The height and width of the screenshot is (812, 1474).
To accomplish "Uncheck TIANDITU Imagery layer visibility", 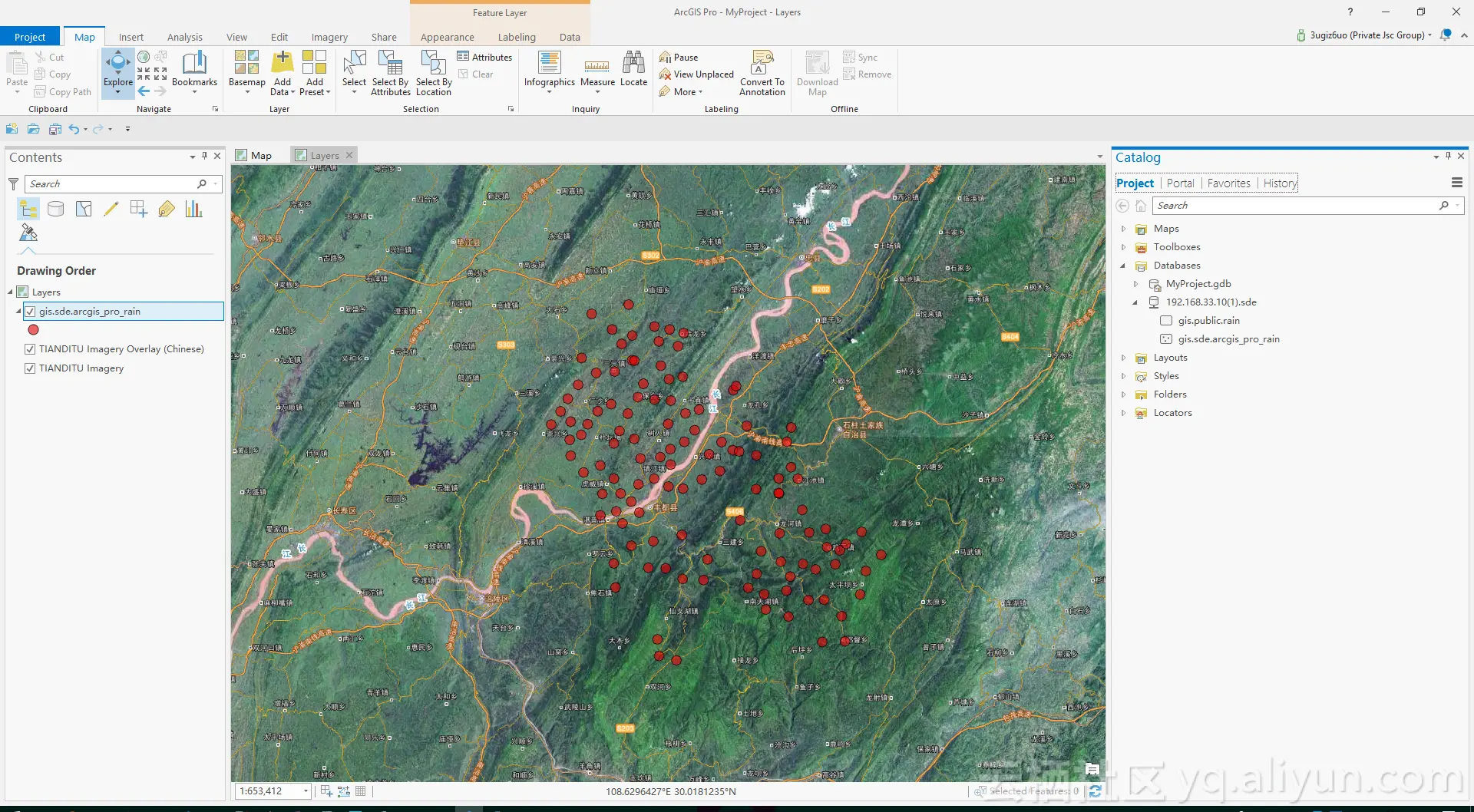I will coord(29,368).
